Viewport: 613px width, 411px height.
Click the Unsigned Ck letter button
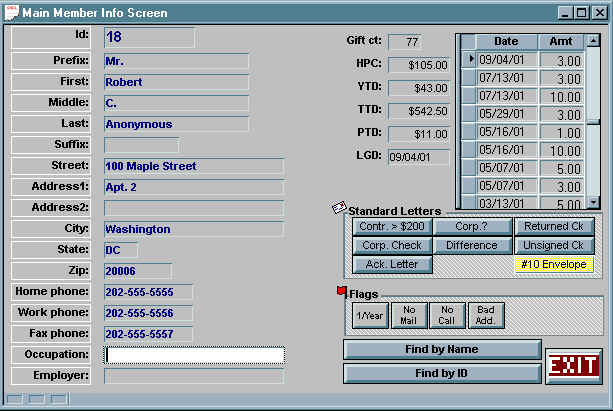tap(554, 246)
